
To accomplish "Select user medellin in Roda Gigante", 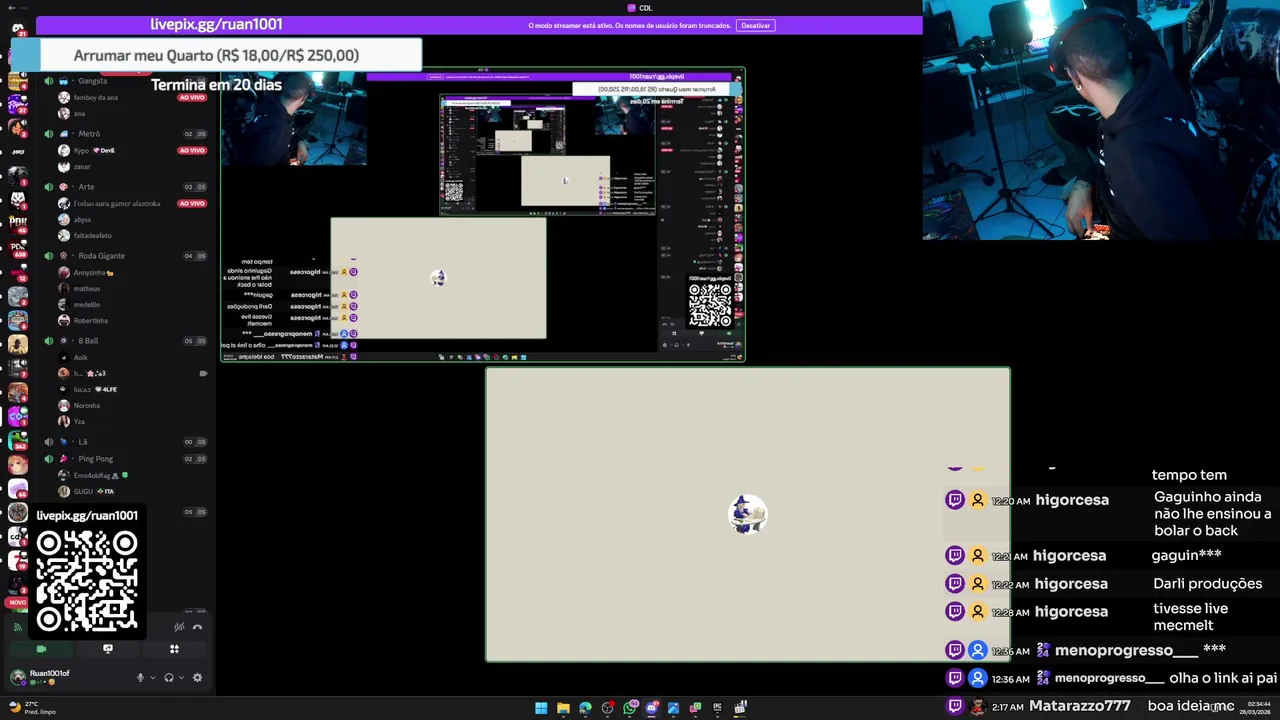I will (x=80, y=304).
